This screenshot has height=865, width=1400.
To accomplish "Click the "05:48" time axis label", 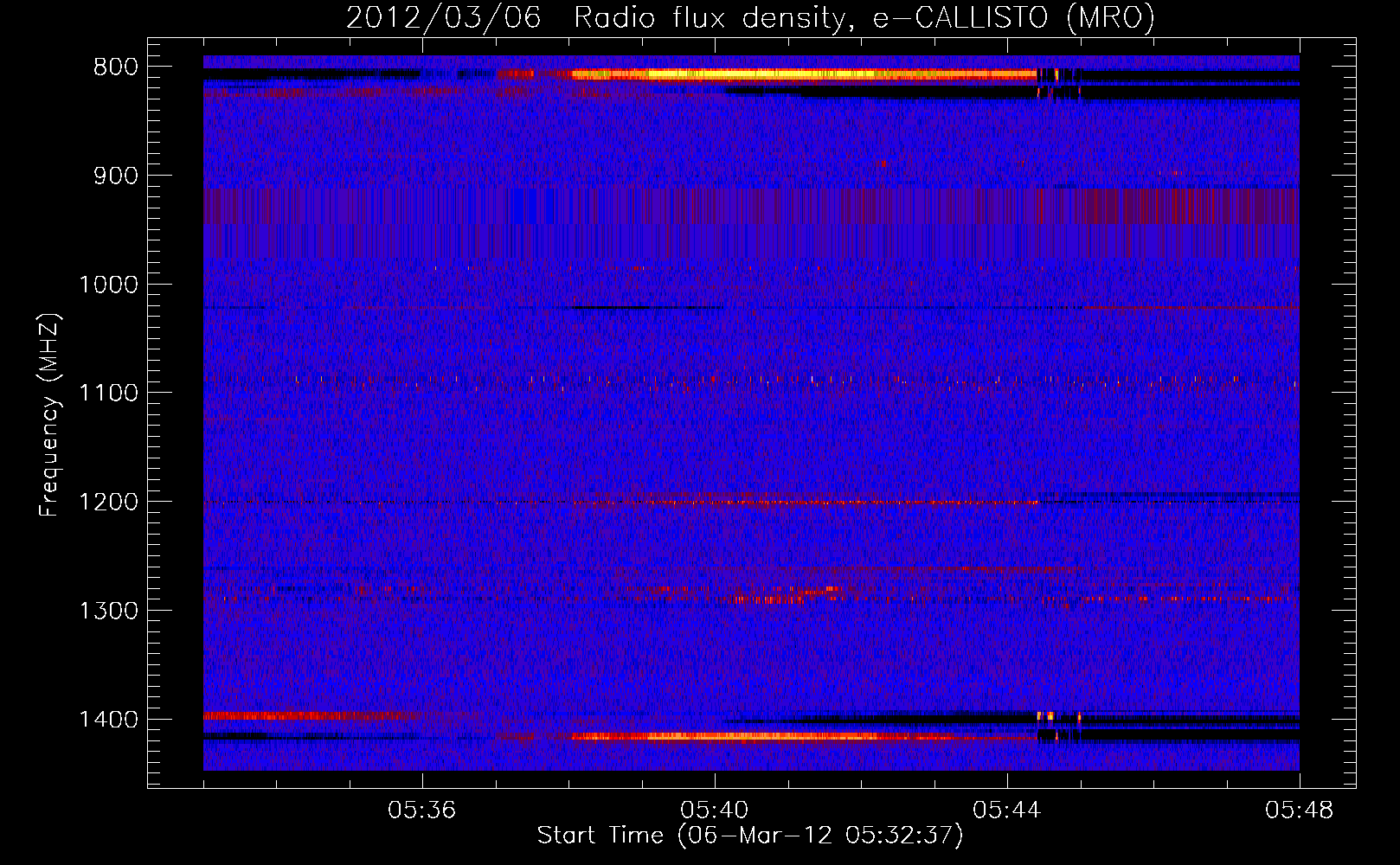I will [1299, 811].
